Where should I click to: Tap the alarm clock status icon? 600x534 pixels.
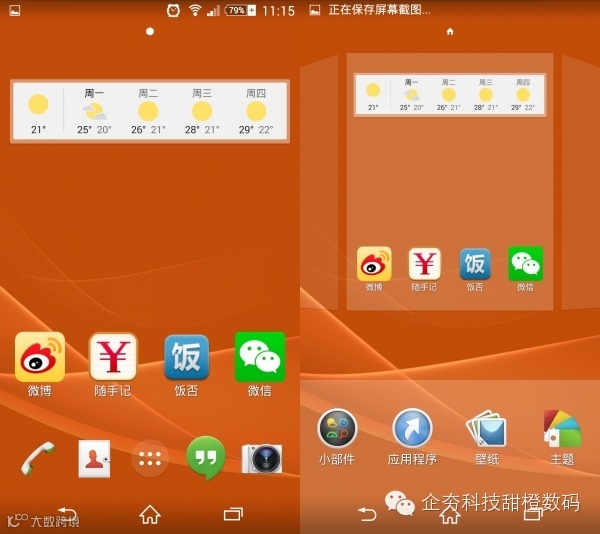[x=173, y=10]
